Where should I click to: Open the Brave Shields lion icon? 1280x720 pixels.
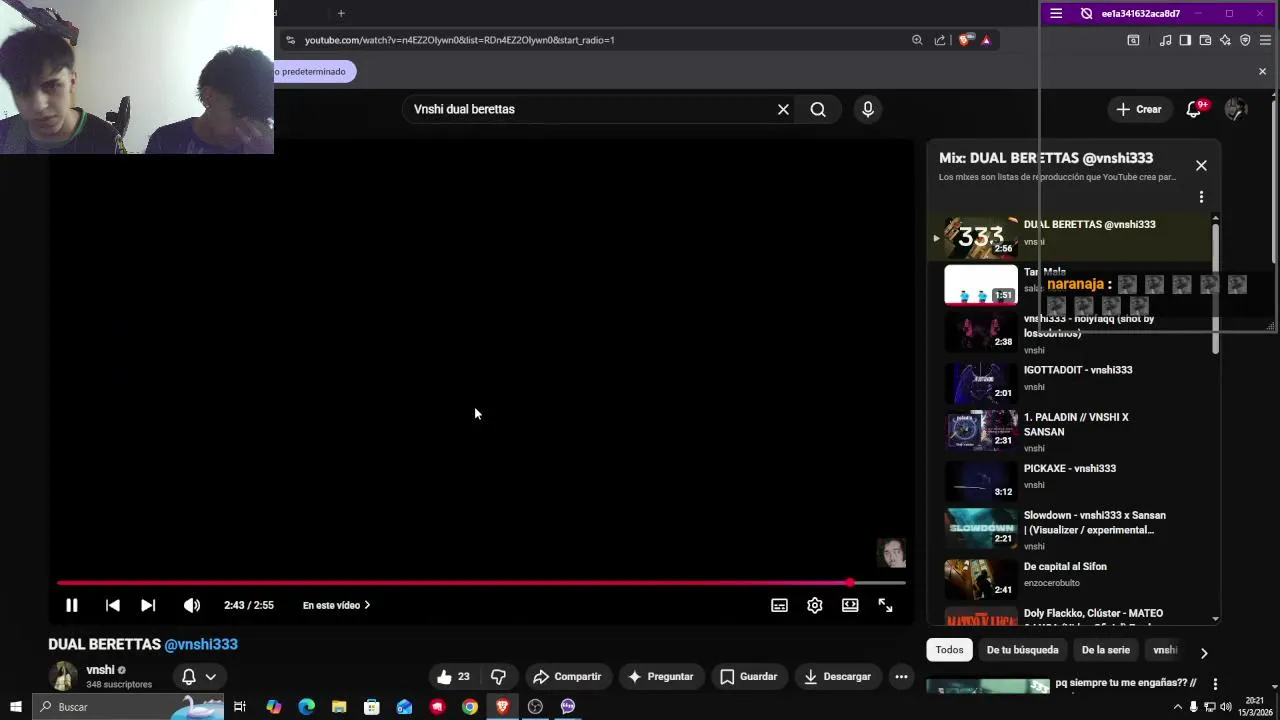point(964,40)
